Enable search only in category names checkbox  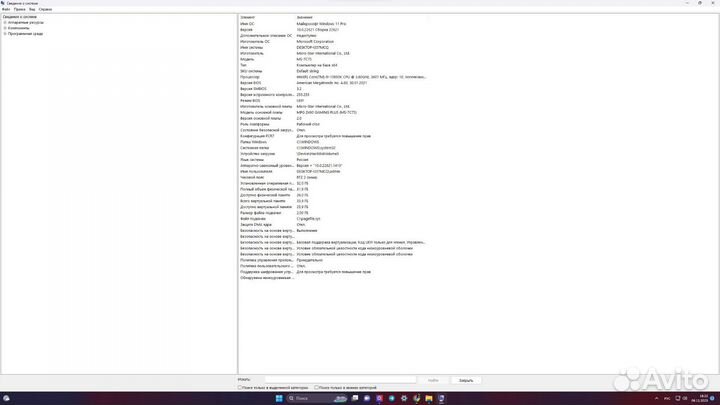(x=316, y=388)
